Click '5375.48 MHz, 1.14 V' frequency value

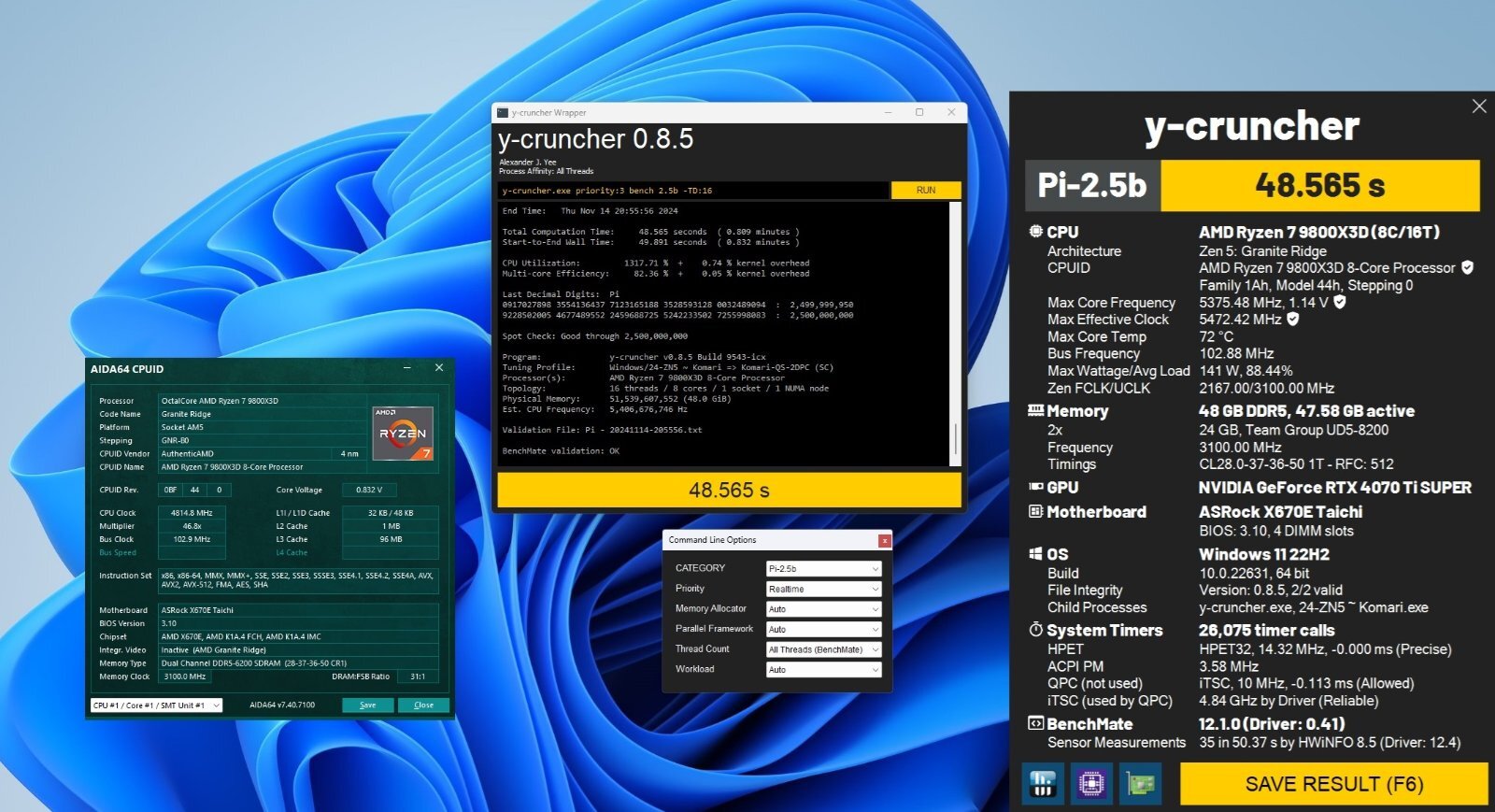pos(1263,302)
